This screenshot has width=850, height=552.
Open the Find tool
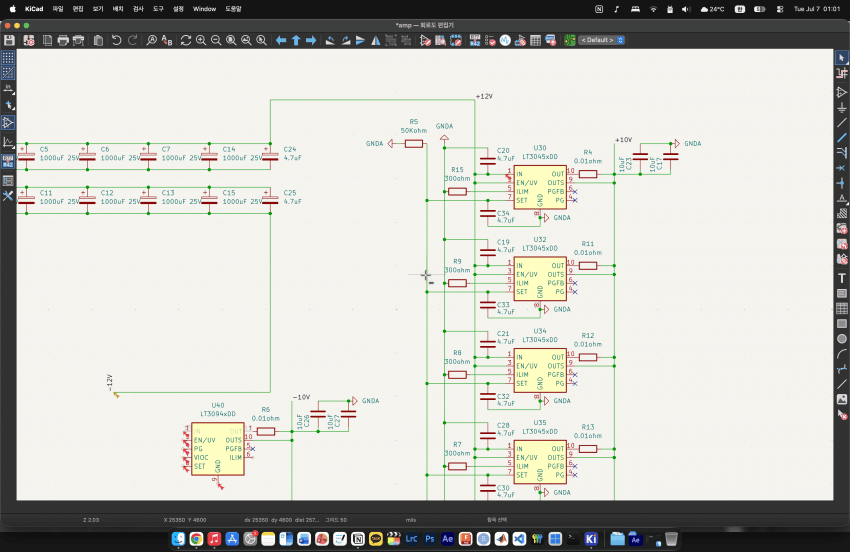point(152,40)
